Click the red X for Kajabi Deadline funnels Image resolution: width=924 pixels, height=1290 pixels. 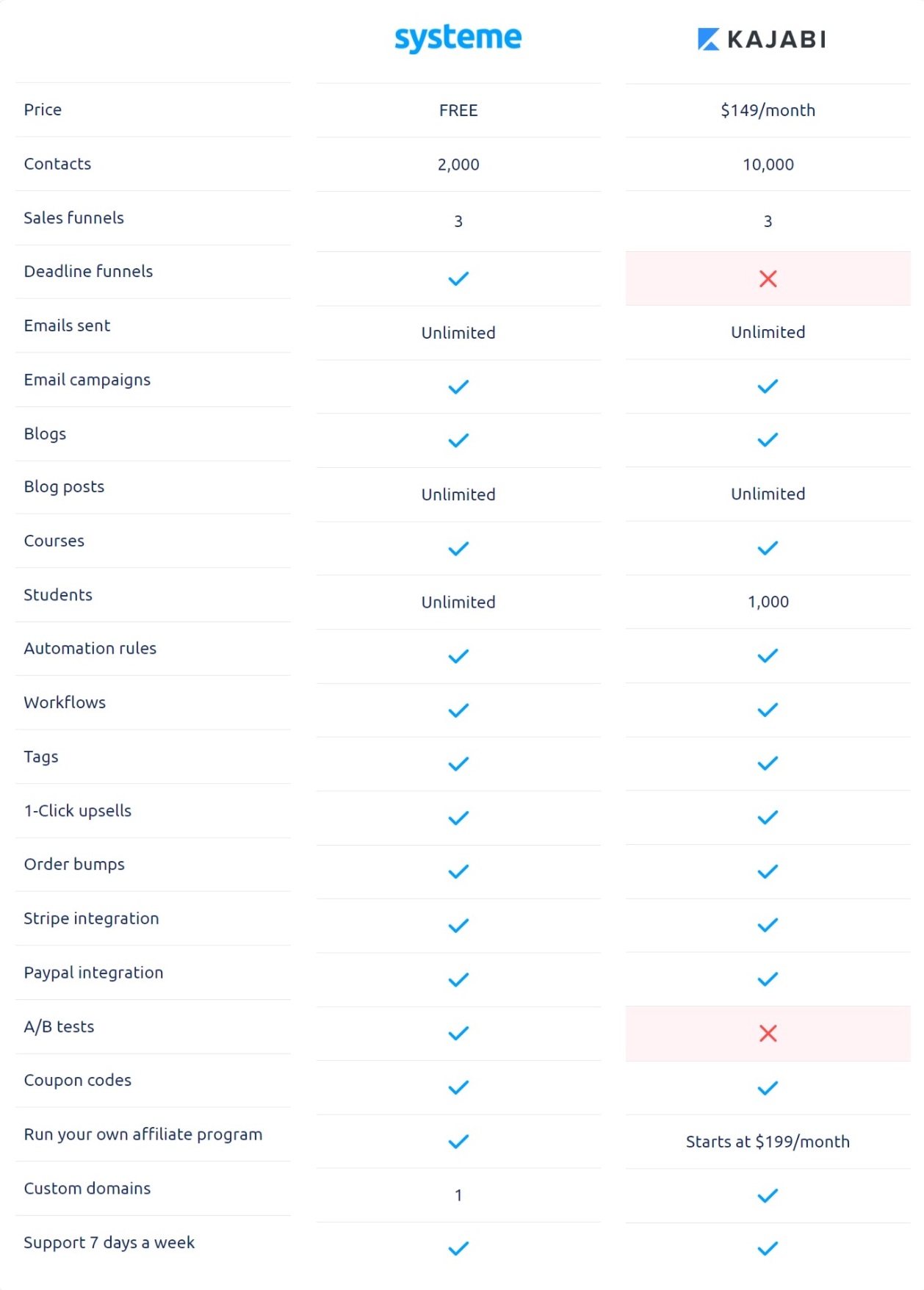(768, 278)
